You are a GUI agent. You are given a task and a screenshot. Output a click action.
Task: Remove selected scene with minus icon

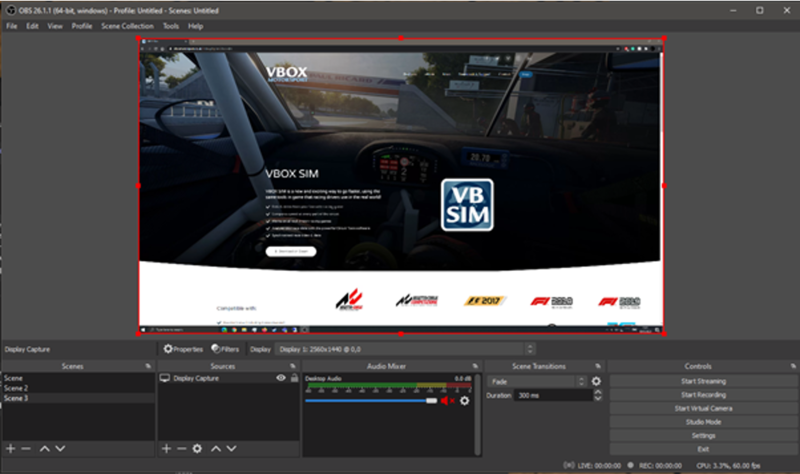click(26, 448)
